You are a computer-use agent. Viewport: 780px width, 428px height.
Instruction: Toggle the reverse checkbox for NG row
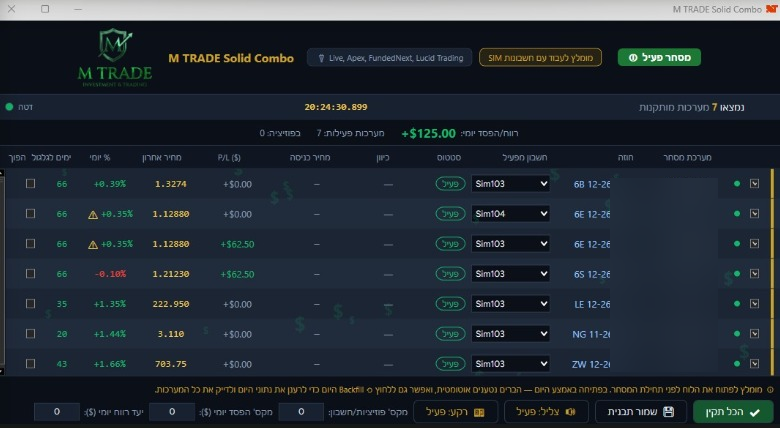pos(30,333)
